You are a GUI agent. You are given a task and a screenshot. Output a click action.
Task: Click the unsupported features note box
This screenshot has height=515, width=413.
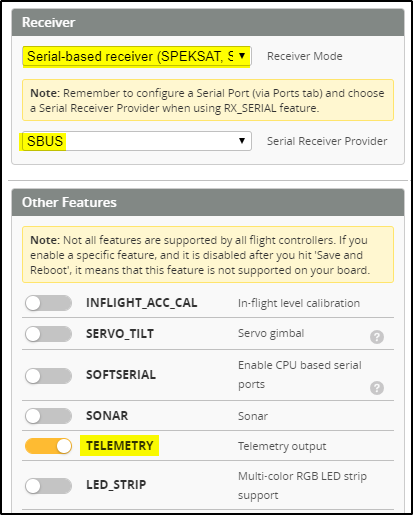click(208, 255)
